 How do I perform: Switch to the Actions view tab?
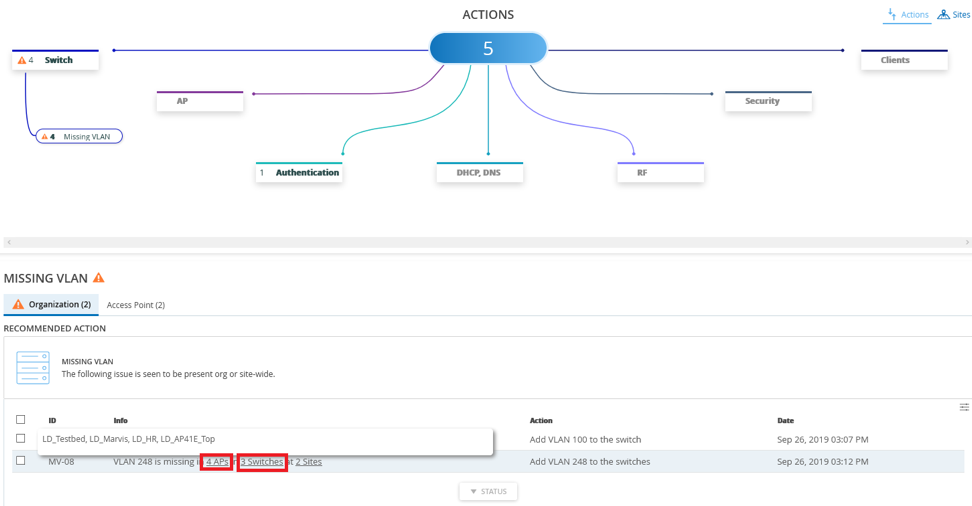click(907, 15)
